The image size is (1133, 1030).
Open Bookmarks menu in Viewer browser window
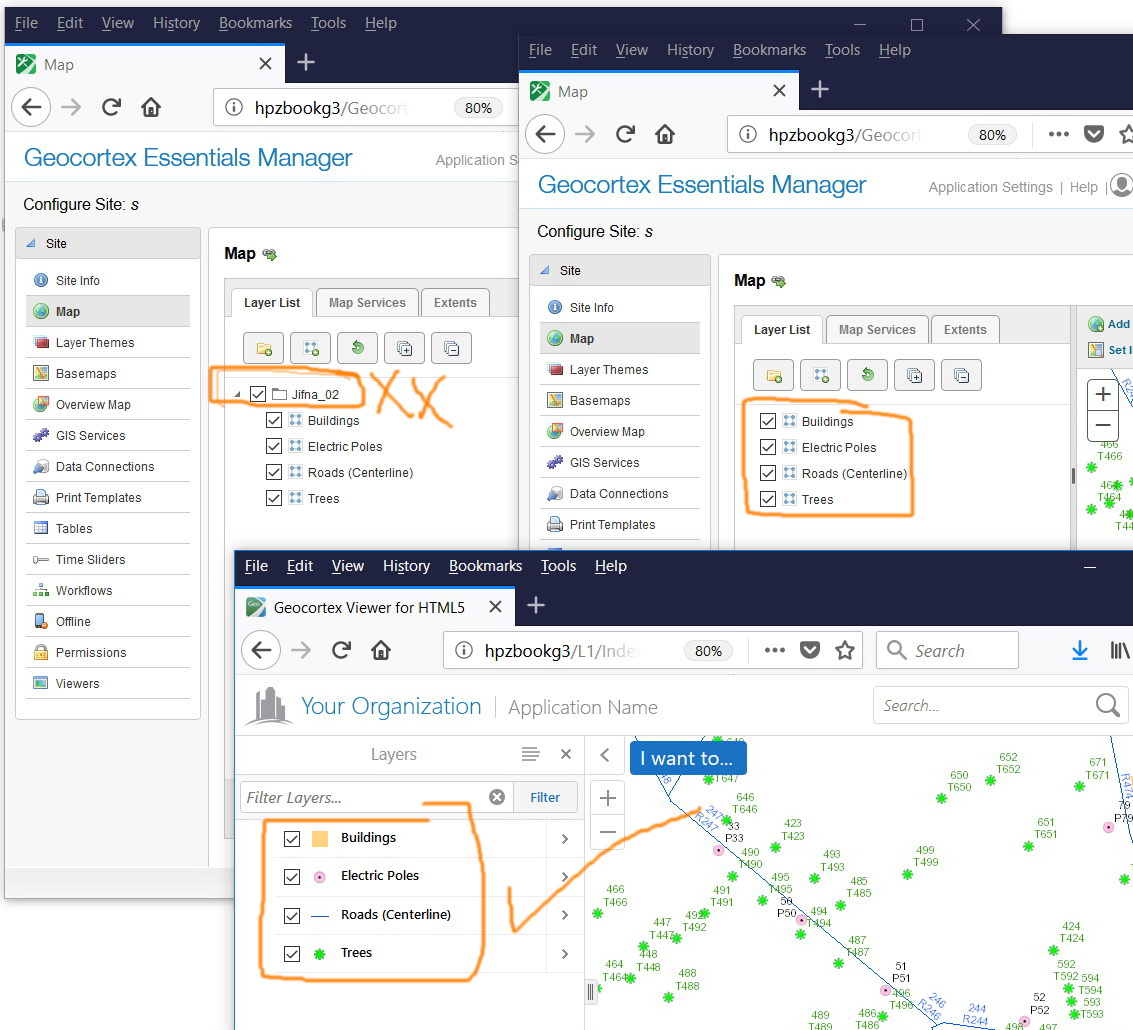tap(485, 566)
